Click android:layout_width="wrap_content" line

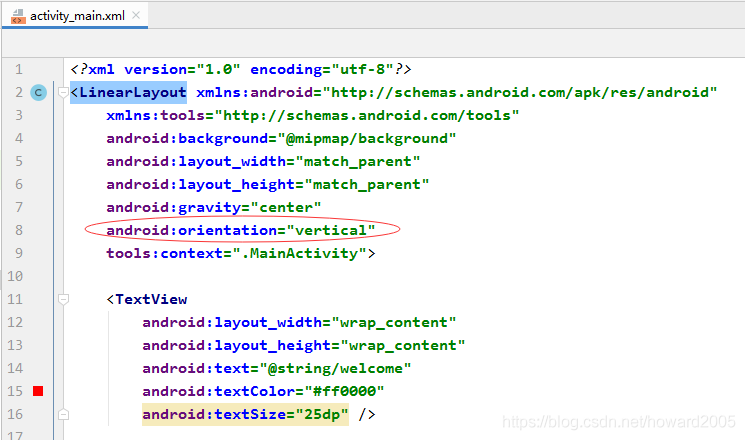[299, 323]
